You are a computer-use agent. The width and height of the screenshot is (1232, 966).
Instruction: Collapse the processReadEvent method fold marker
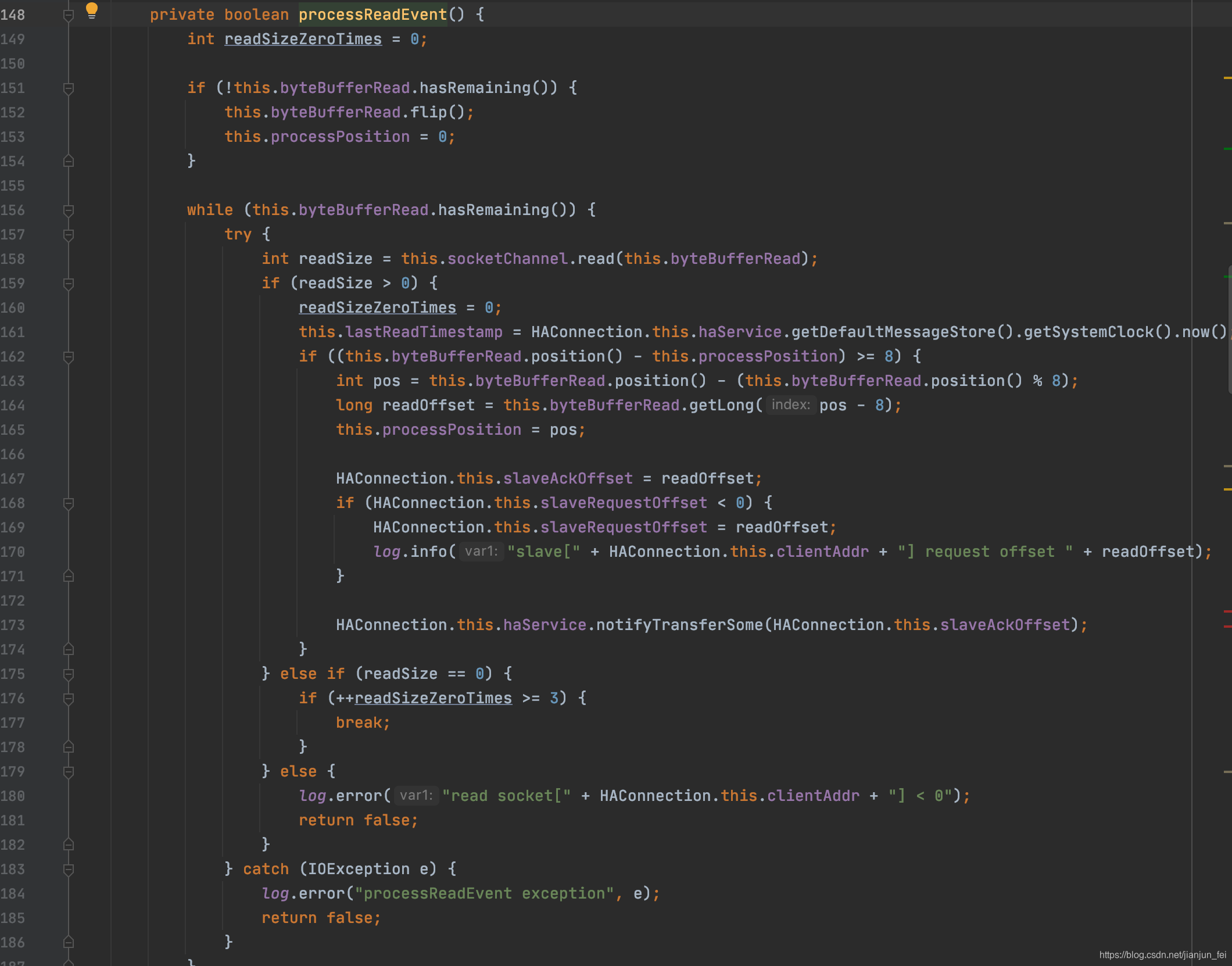(68, 15)
